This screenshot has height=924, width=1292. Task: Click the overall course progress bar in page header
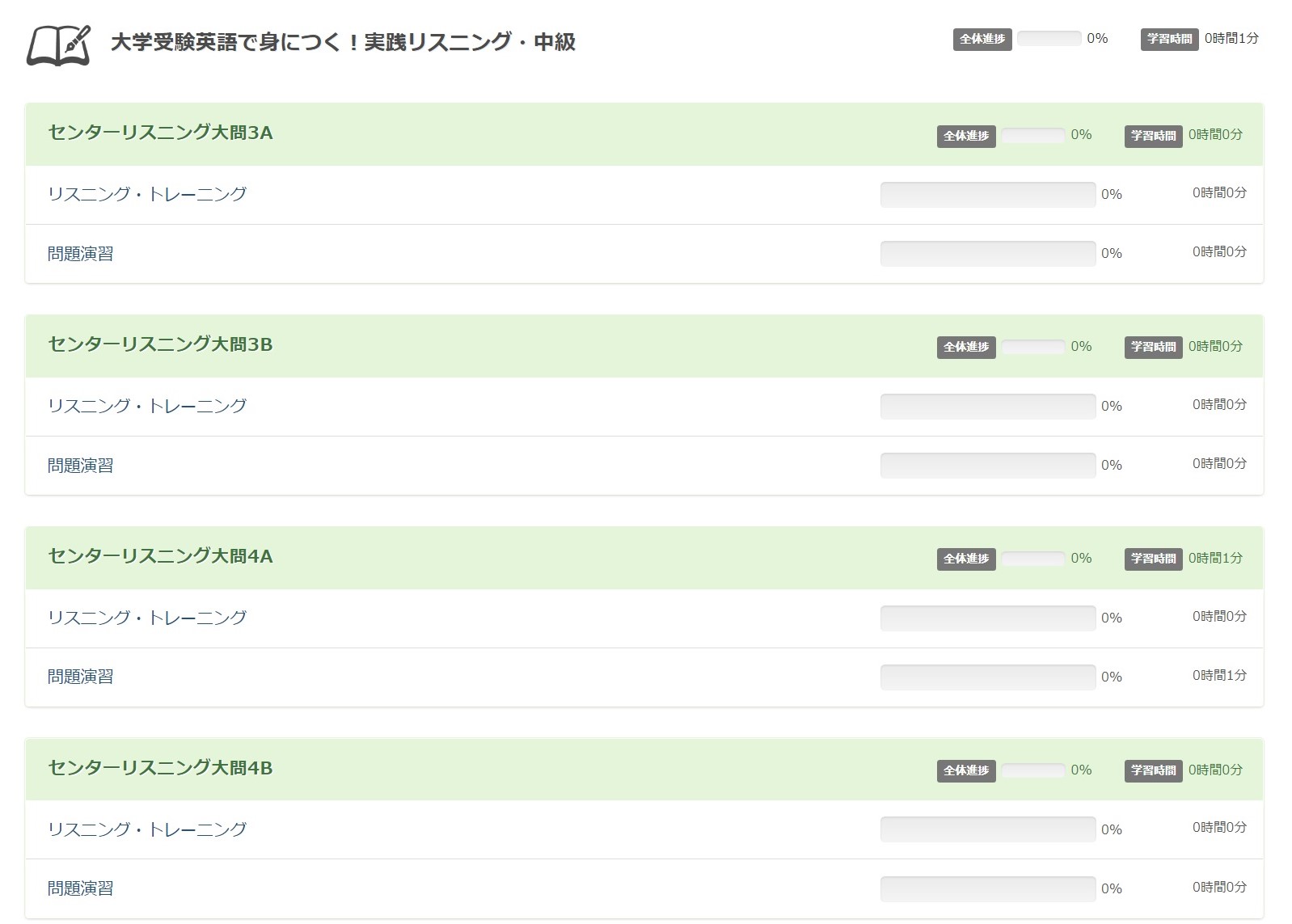tap(1049, 38)
